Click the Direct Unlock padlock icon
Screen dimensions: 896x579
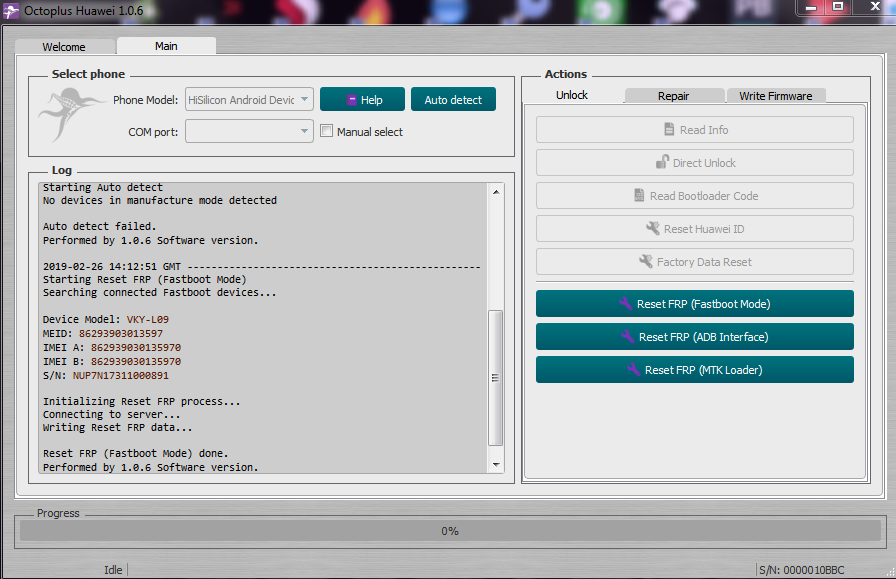(x=662, y=162)
